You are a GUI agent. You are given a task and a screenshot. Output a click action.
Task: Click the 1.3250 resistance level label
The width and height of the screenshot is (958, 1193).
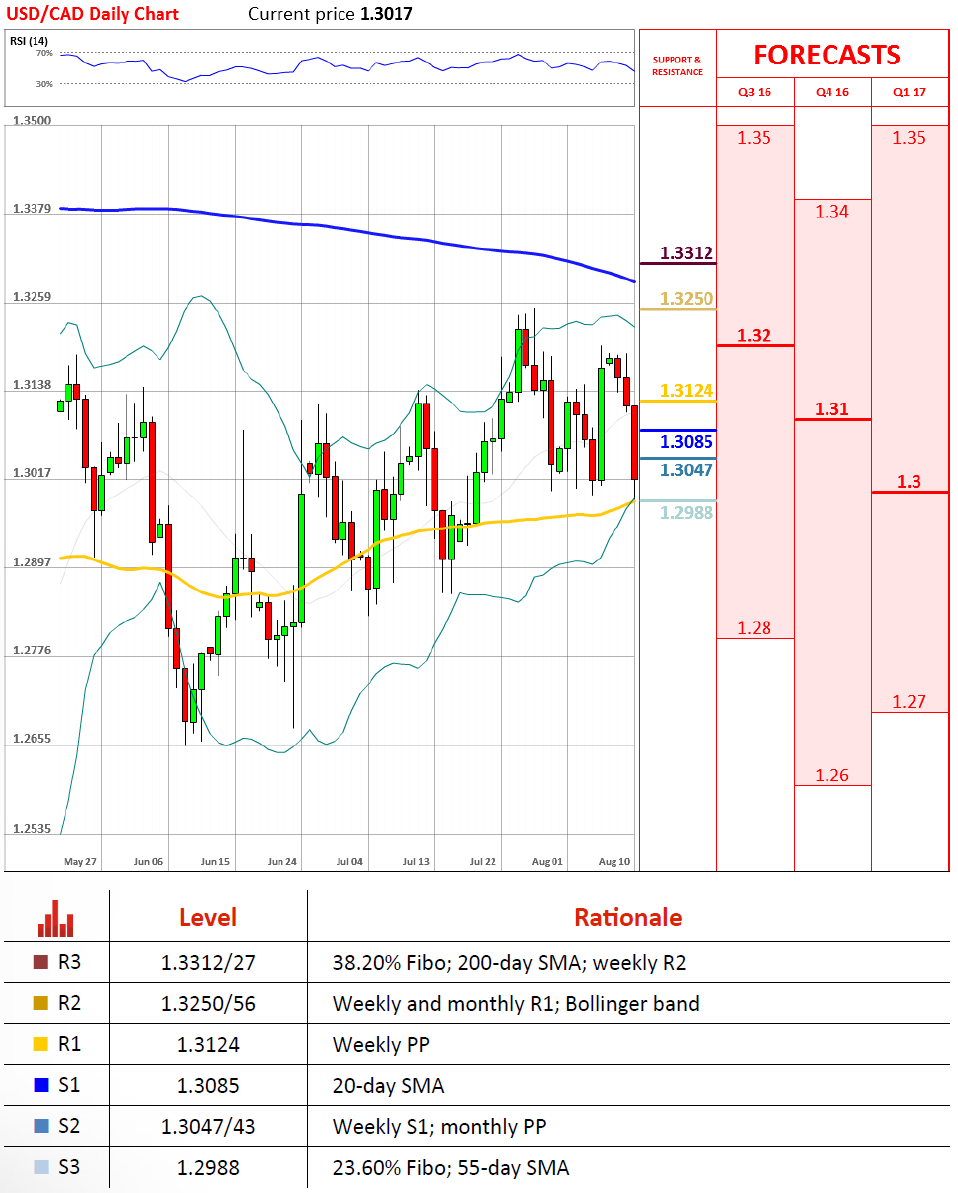pyautogui.click(x=686, y=298)
